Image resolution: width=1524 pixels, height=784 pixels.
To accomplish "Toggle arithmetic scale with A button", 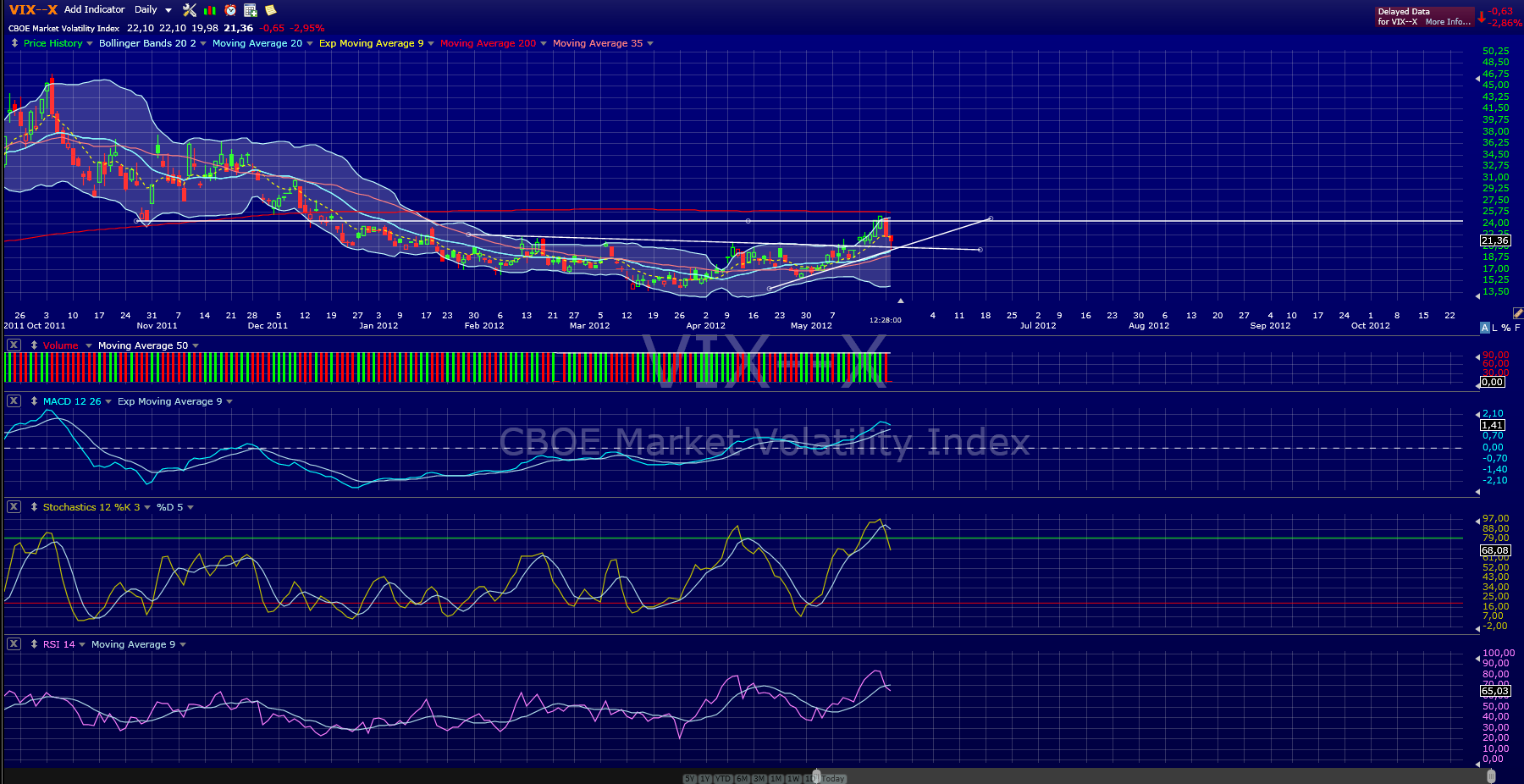I will pyautogui.click(x=1485, y=328).
